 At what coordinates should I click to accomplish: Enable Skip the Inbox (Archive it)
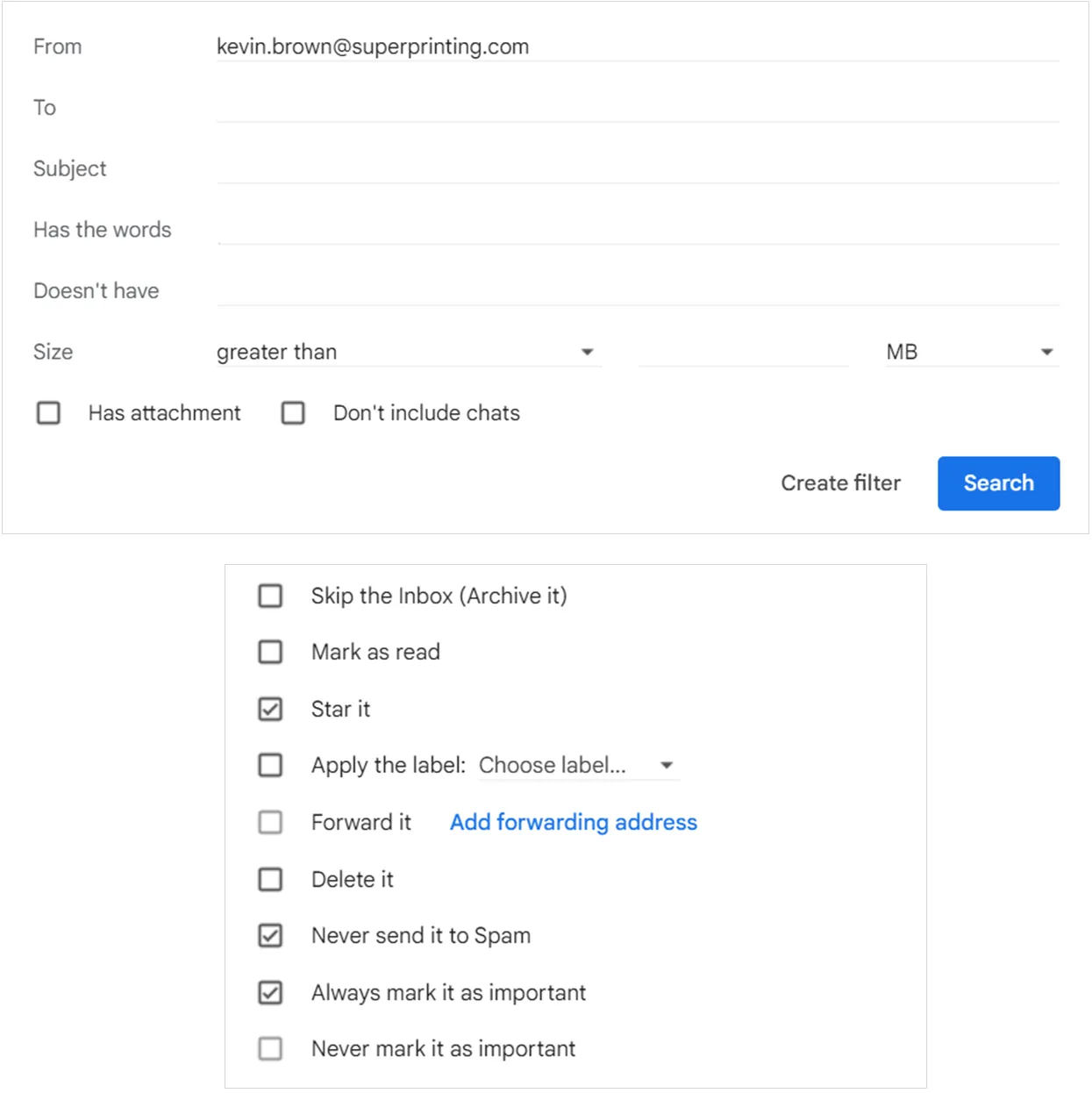pos(270,597)
